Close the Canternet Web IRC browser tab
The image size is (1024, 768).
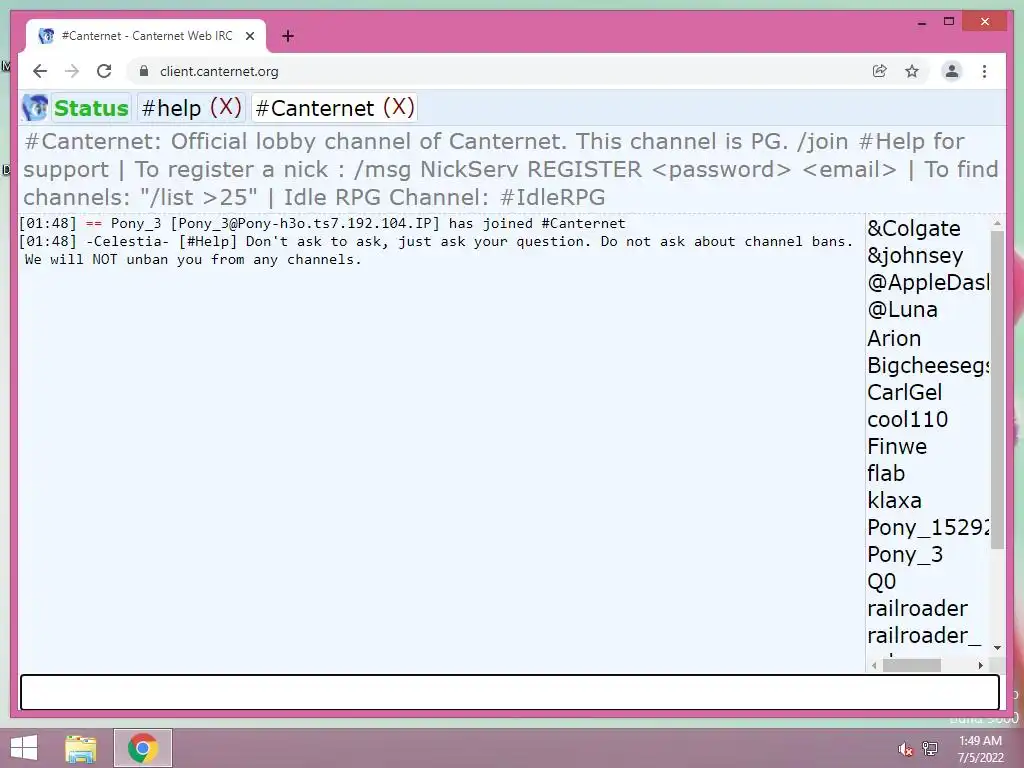pos(249,36)
